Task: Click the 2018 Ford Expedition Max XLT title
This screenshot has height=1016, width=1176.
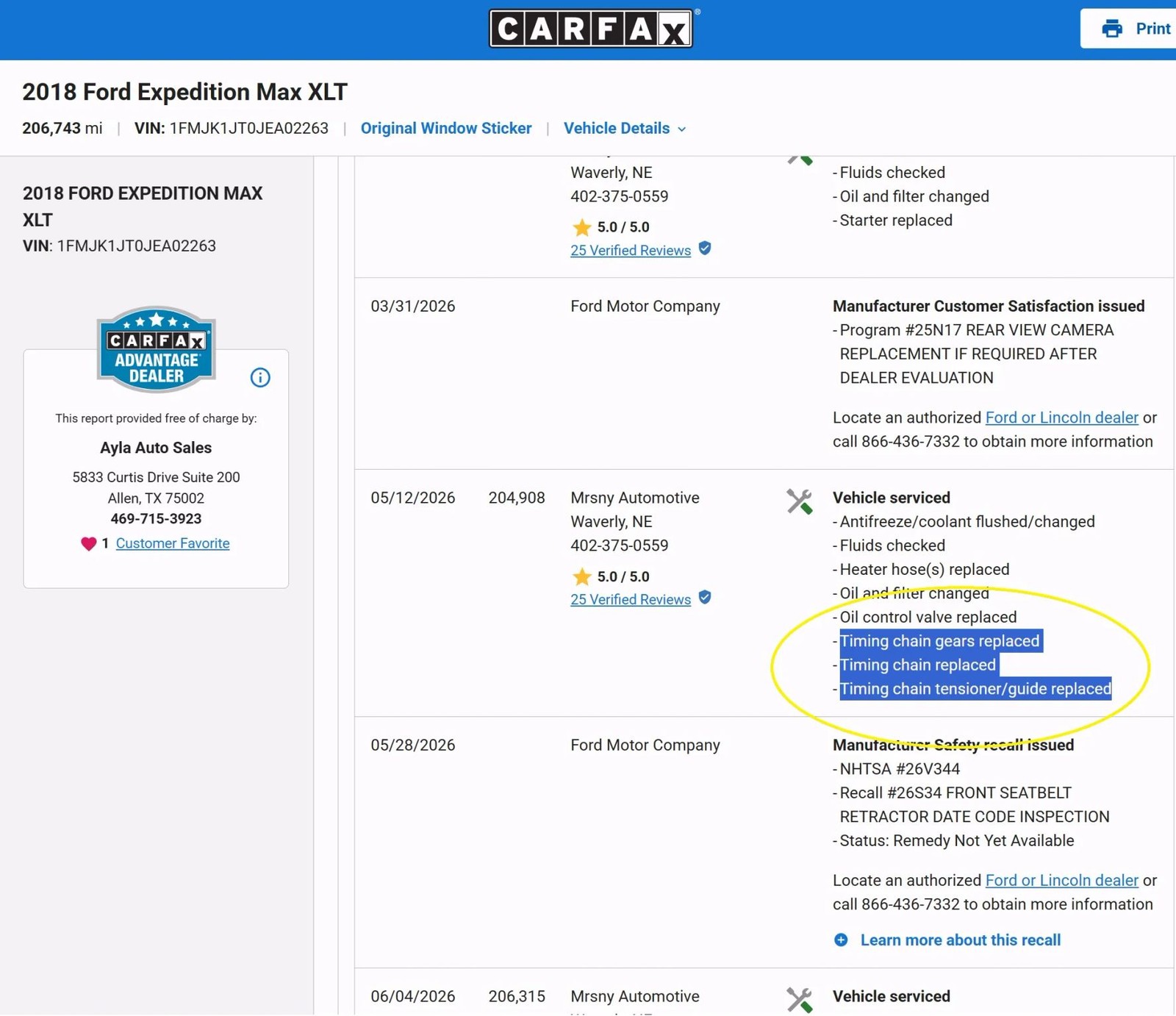Action: coord(184,92)
